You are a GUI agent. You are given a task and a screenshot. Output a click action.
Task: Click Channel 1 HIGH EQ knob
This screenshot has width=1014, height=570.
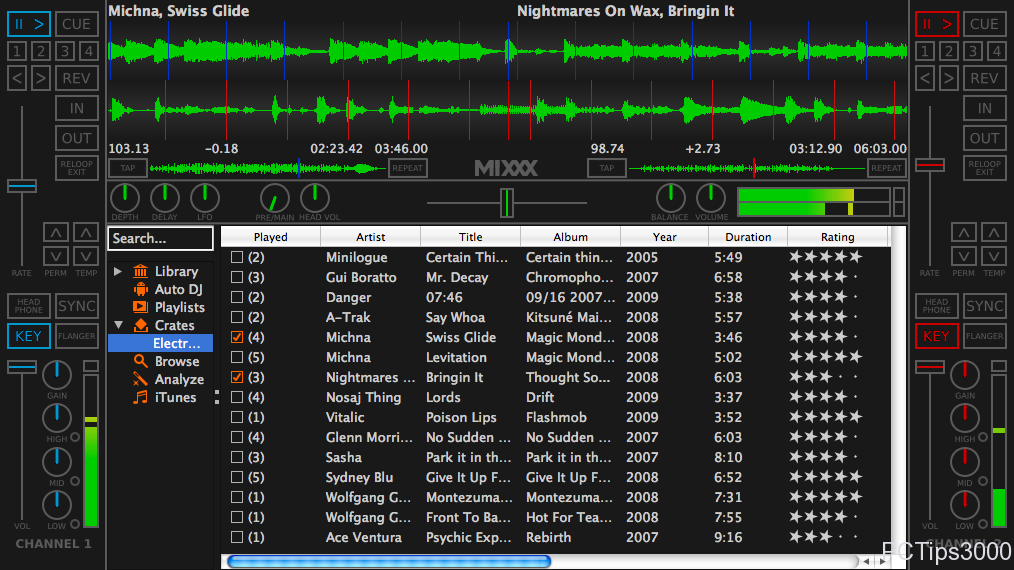pyautogui.click(x=57, y=418)
